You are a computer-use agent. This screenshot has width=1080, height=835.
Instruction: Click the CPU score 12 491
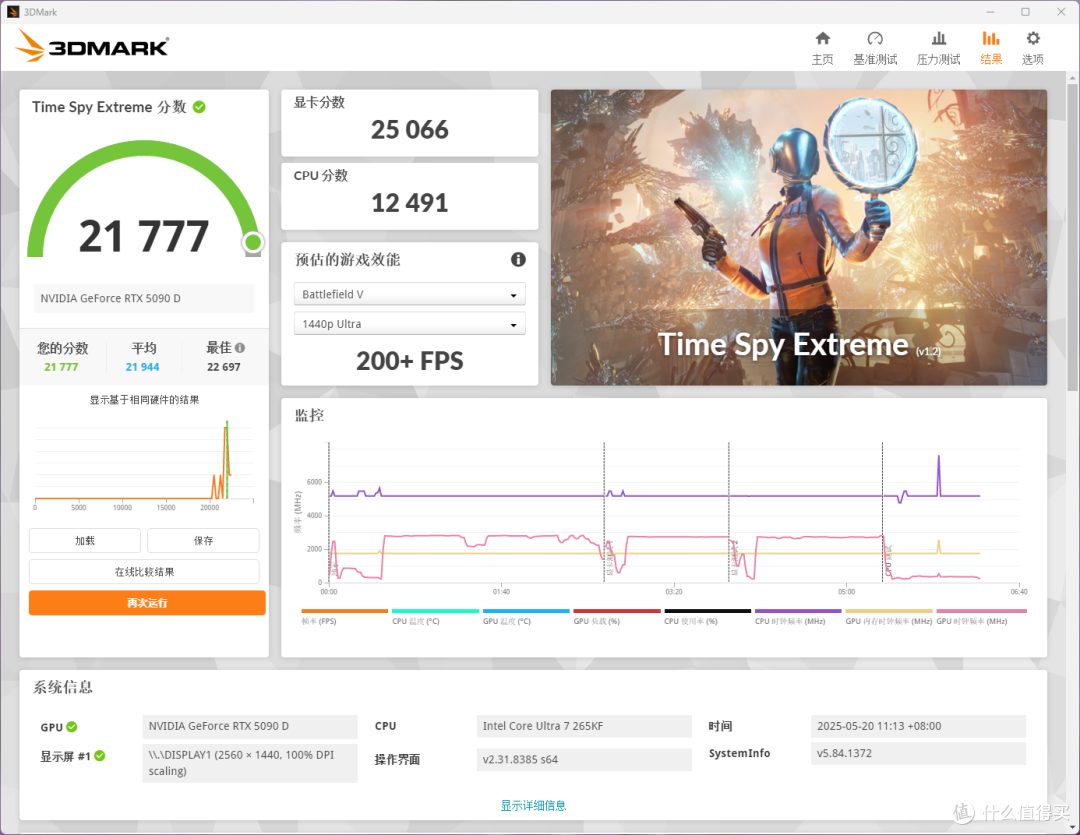click(409, 203)
